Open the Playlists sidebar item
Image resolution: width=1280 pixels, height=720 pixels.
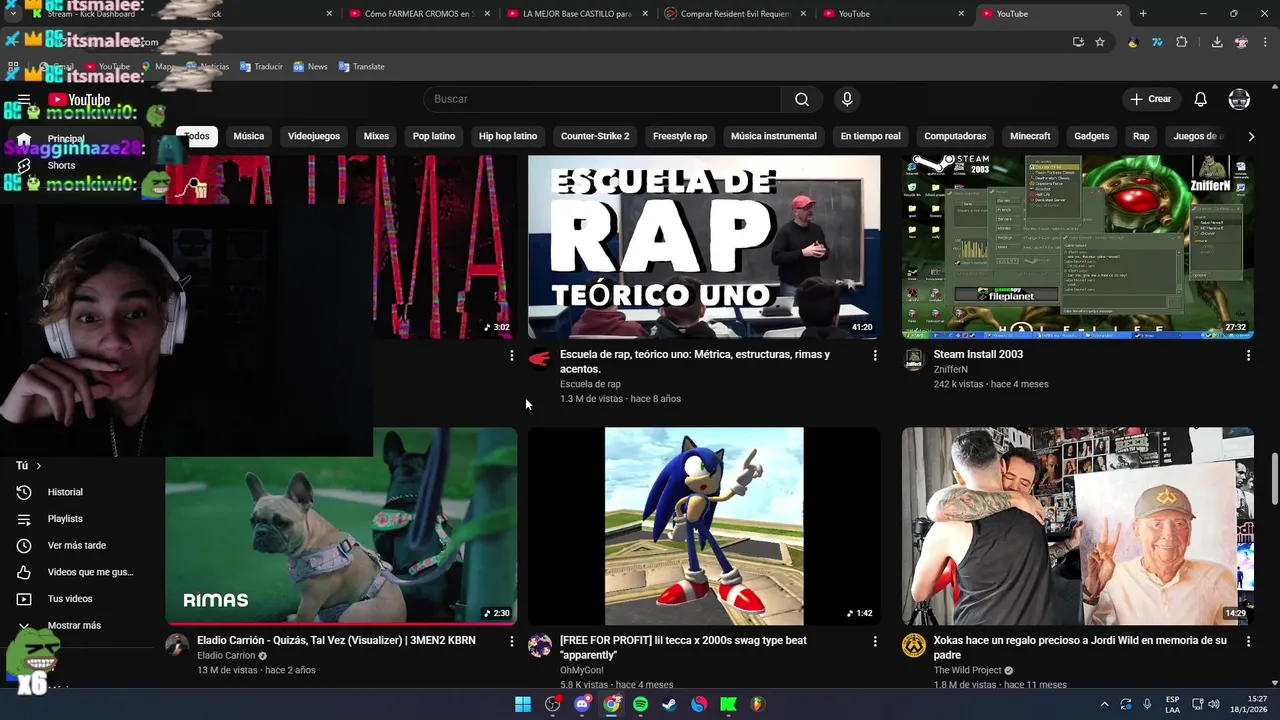point(80,519)
